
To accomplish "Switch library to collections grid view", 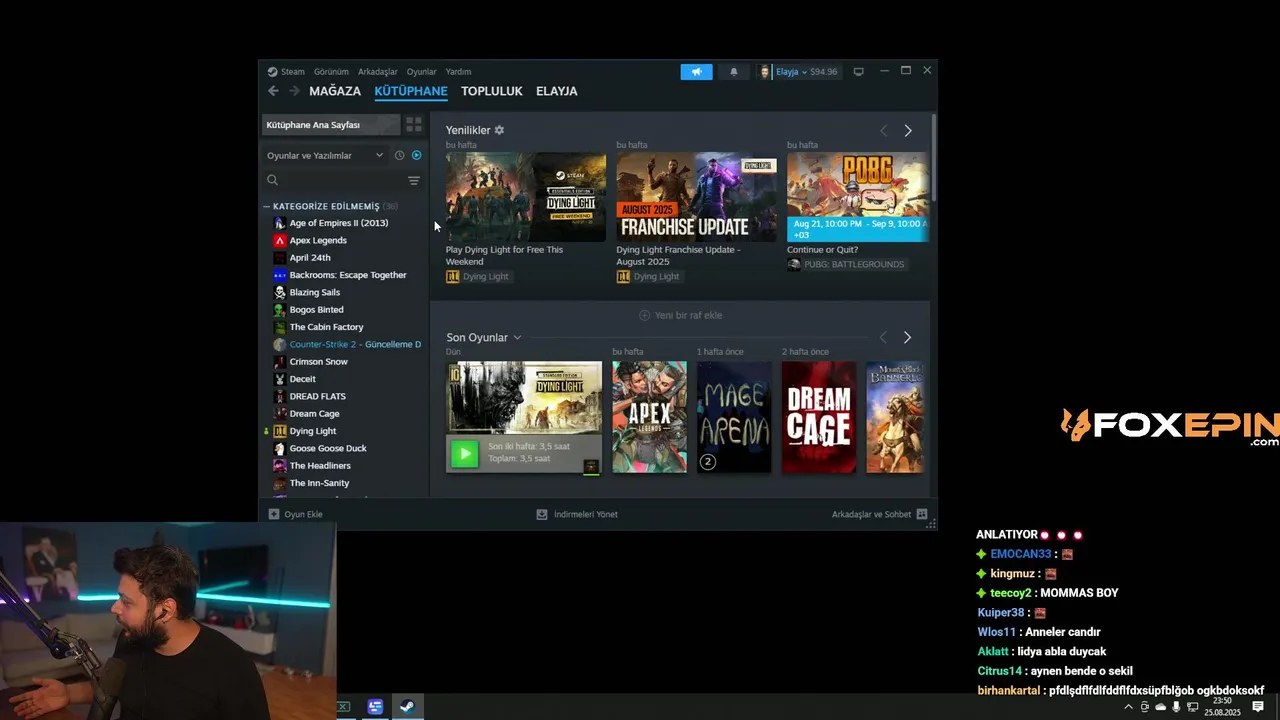I will tap(414, 125).
